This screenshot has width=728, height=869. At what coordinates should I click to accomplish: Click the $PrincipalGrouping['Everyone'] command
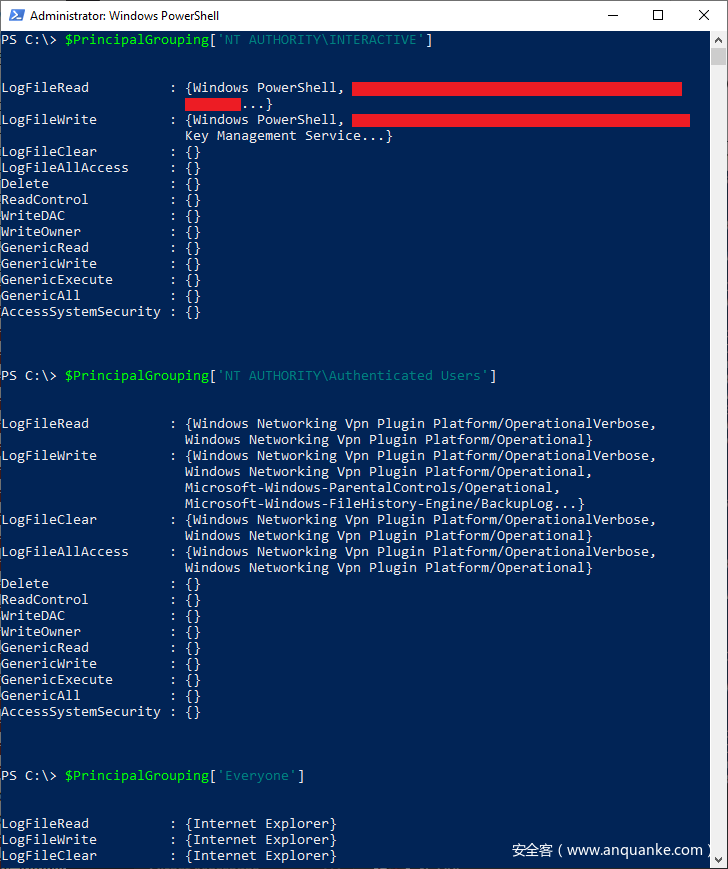click(184, 776)
